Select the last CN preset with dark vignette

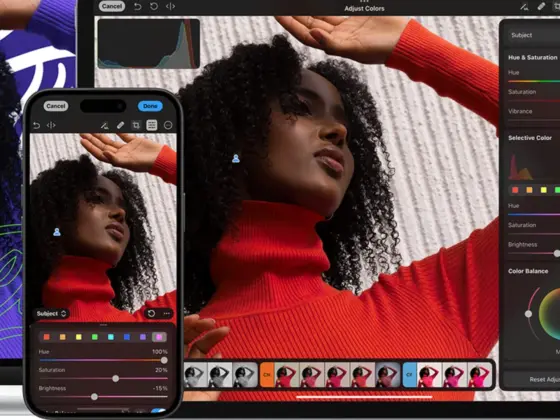click(x=388, y=375)
